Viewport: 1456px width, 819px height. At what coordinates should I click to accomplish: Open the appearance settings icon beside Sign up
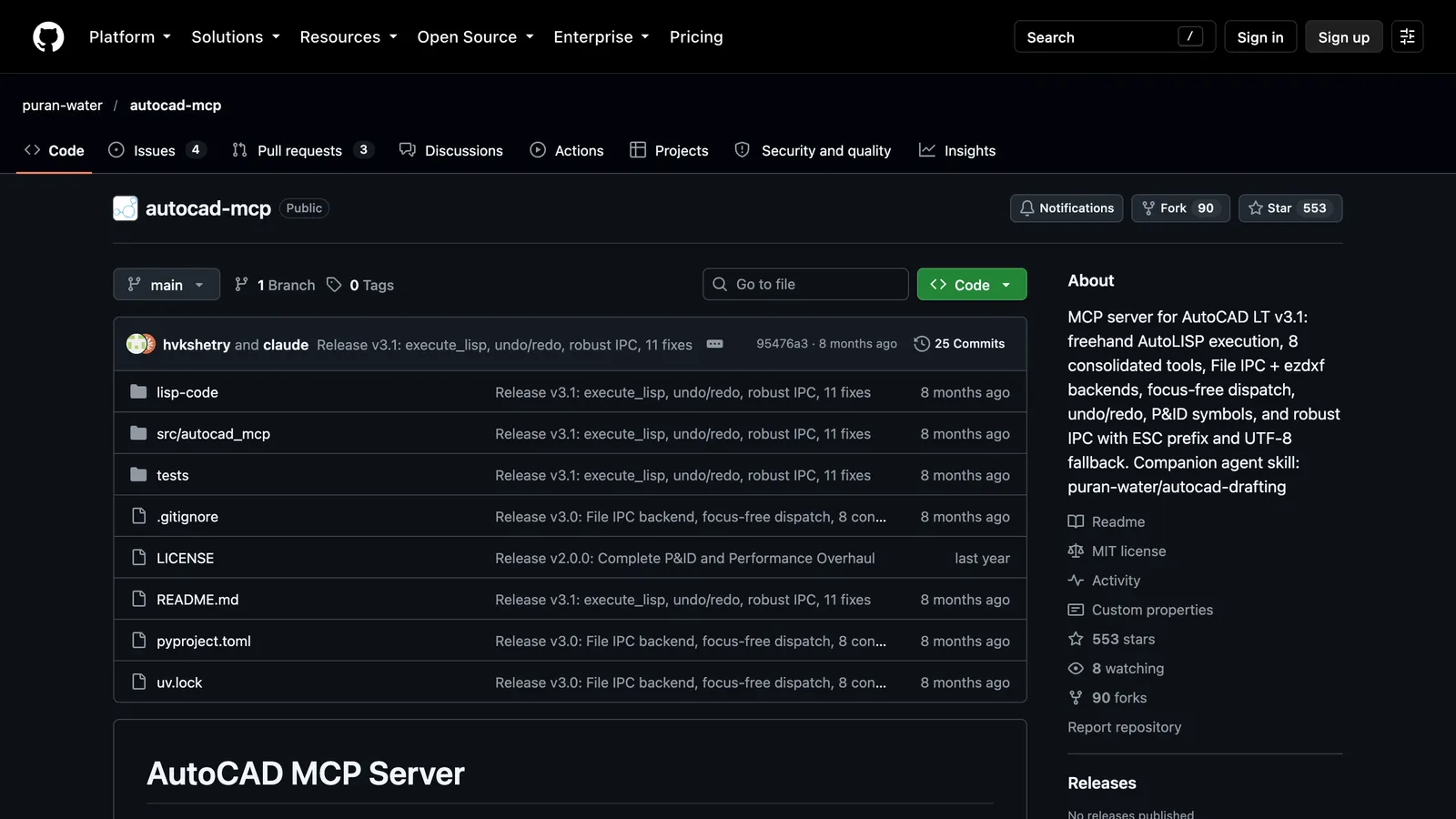[x=1407, y=36]
